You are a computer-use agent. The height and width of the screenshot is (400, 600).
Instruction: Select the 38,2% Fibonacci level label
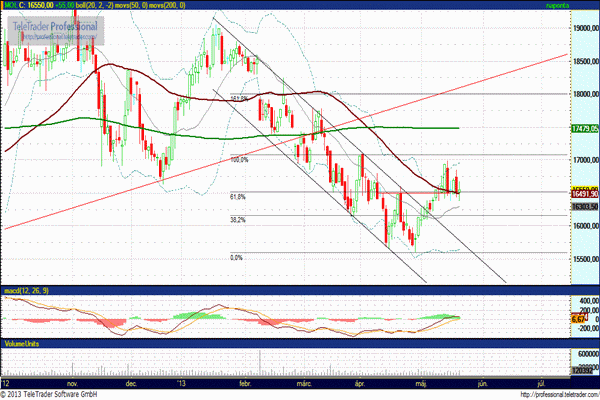238,220
